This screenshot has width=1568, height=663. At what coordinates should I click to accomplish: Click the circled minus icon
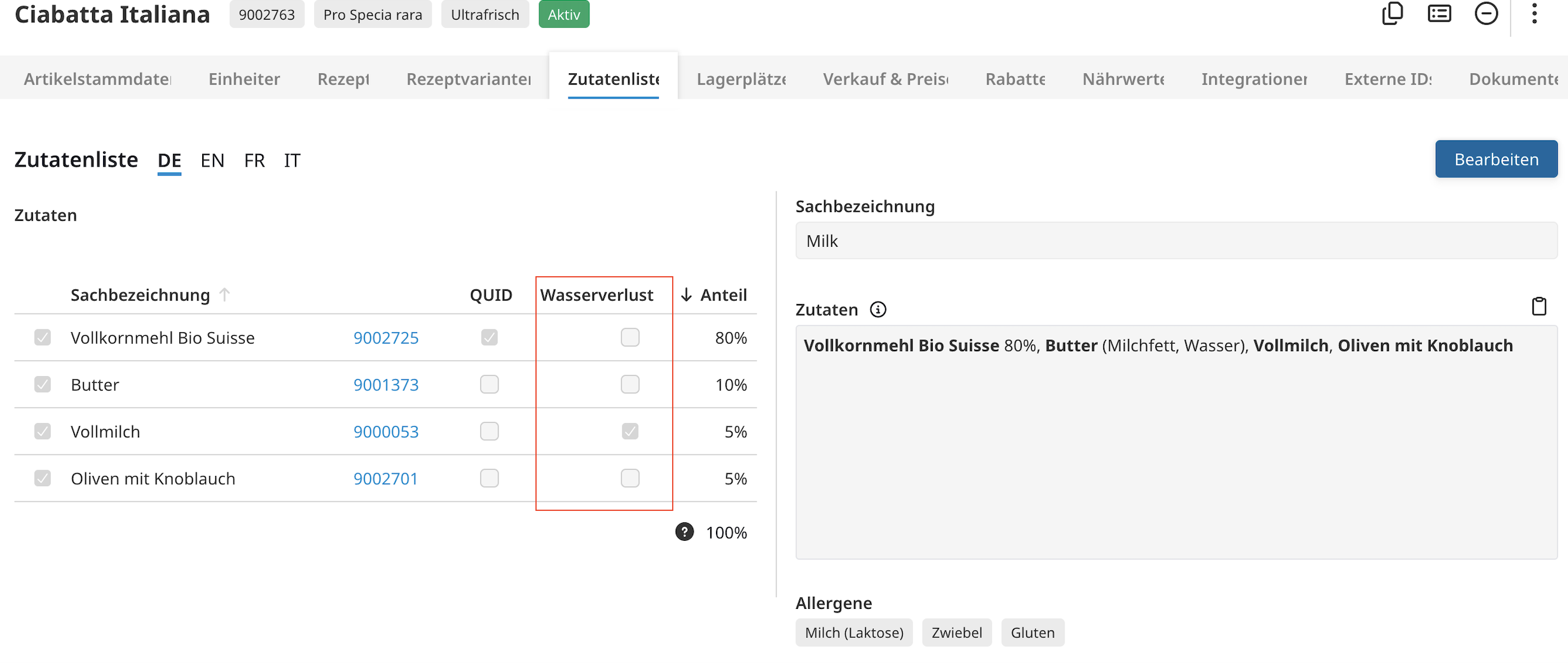pyautogui.click(x=1486, y=13)
